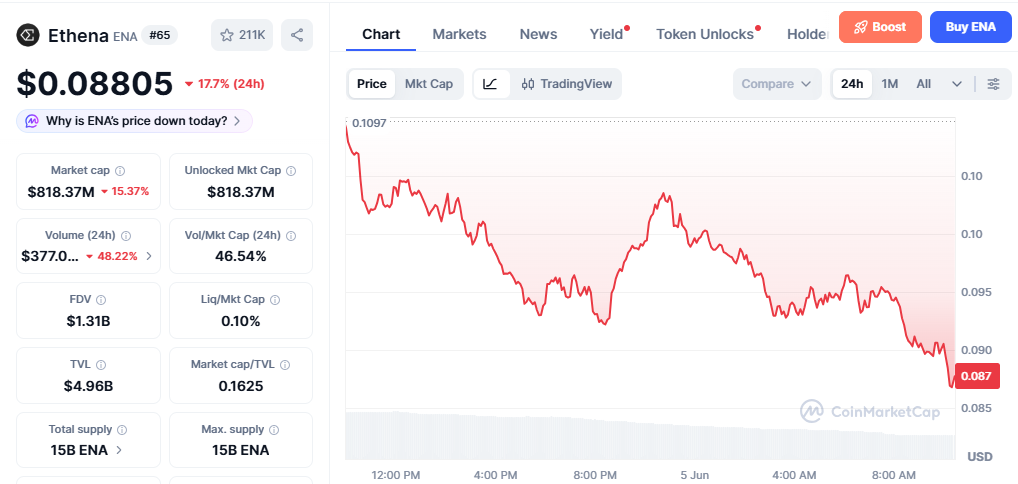Screen dimensions: 1018x484
Task: Click the ENA ticker symbol text
Action: coord(125,36)
